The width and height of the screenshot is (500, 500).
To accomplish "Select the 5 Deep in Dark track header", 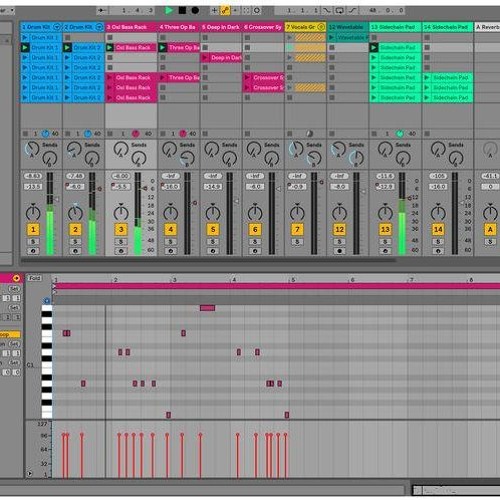I will coord(221,27).
